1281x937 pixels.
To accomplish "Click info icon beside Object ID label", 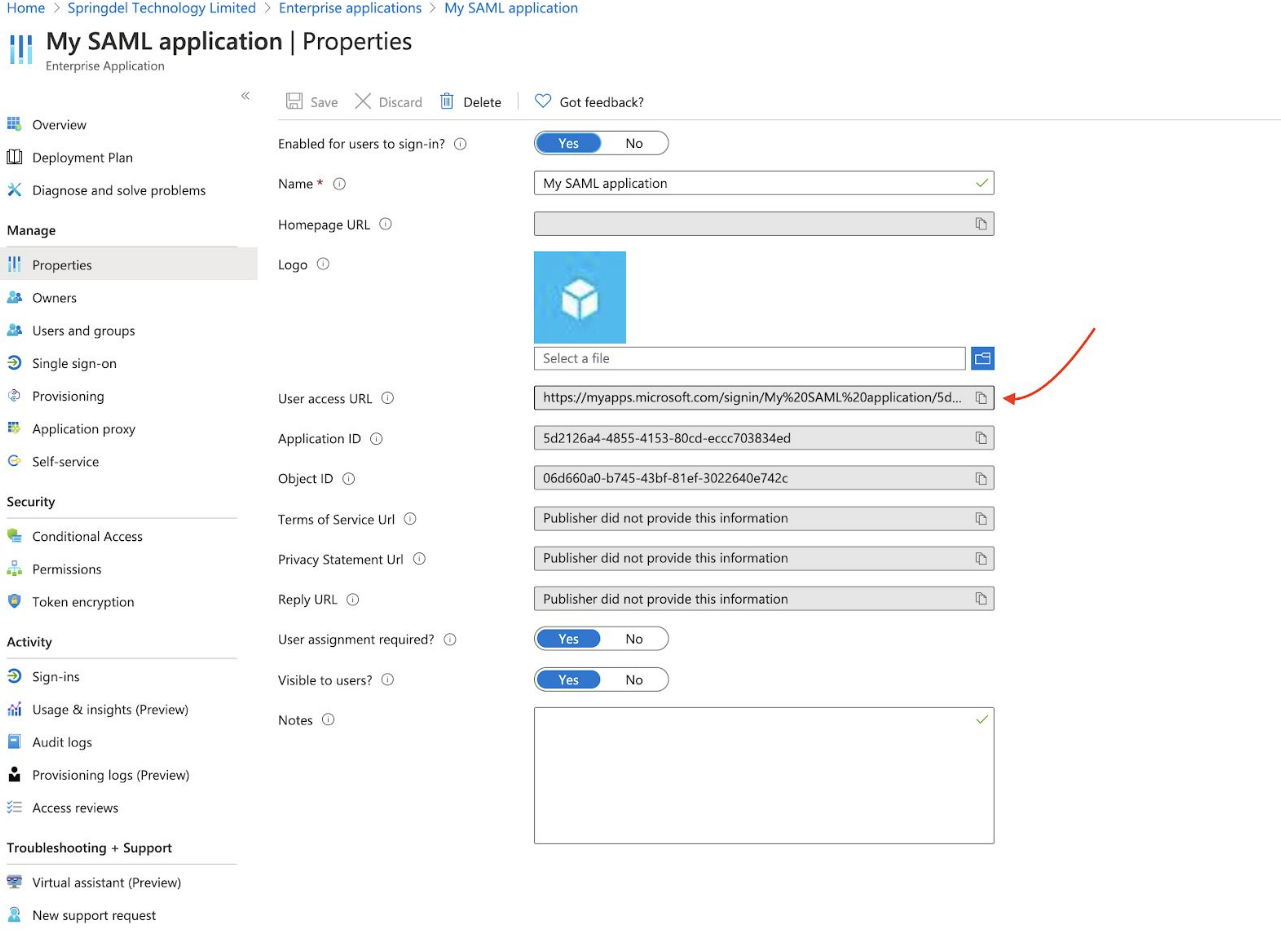I will click(349, 479).
